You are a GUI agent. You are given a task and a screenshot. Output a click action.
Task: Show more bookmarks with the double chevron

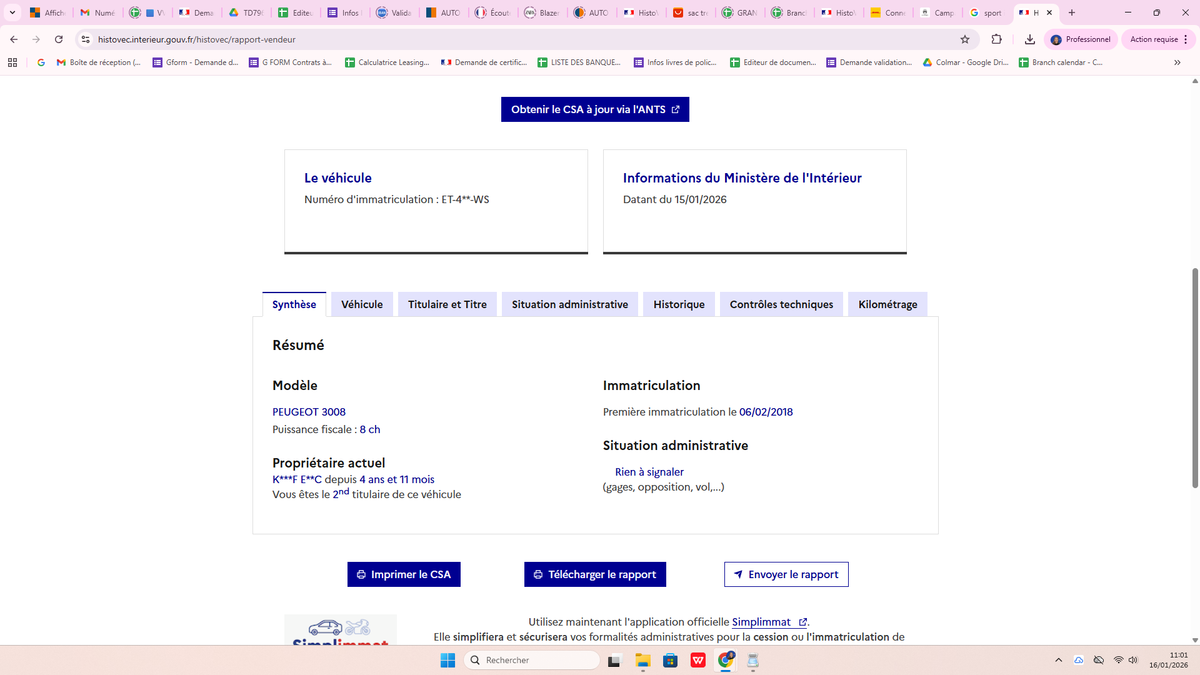tap(1177, 62)
